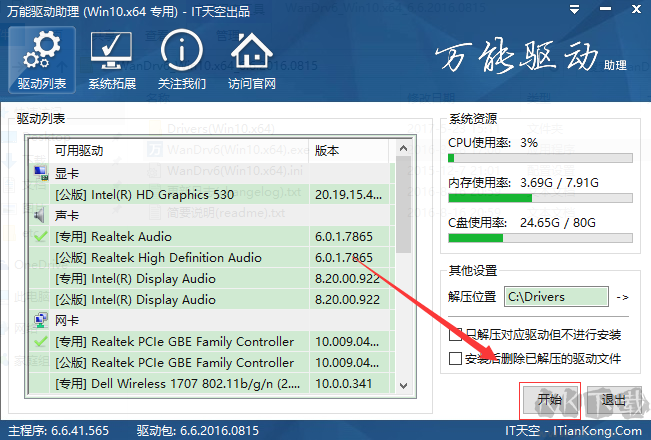The height and width of the screenshot is (440, 651).
Task: Click the 显卡 category row label
Action: pos(67,173)
